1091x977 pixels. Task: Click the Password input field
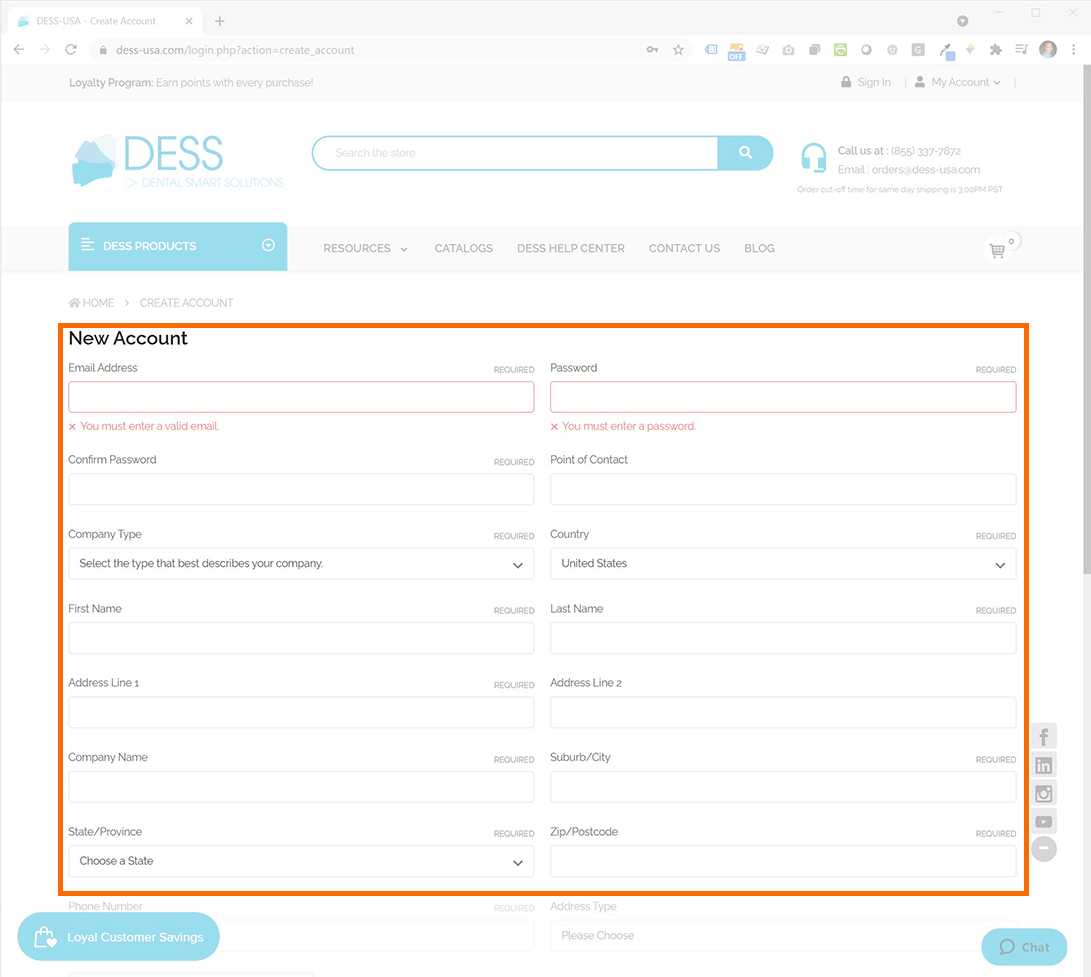[x=783, y=397]
